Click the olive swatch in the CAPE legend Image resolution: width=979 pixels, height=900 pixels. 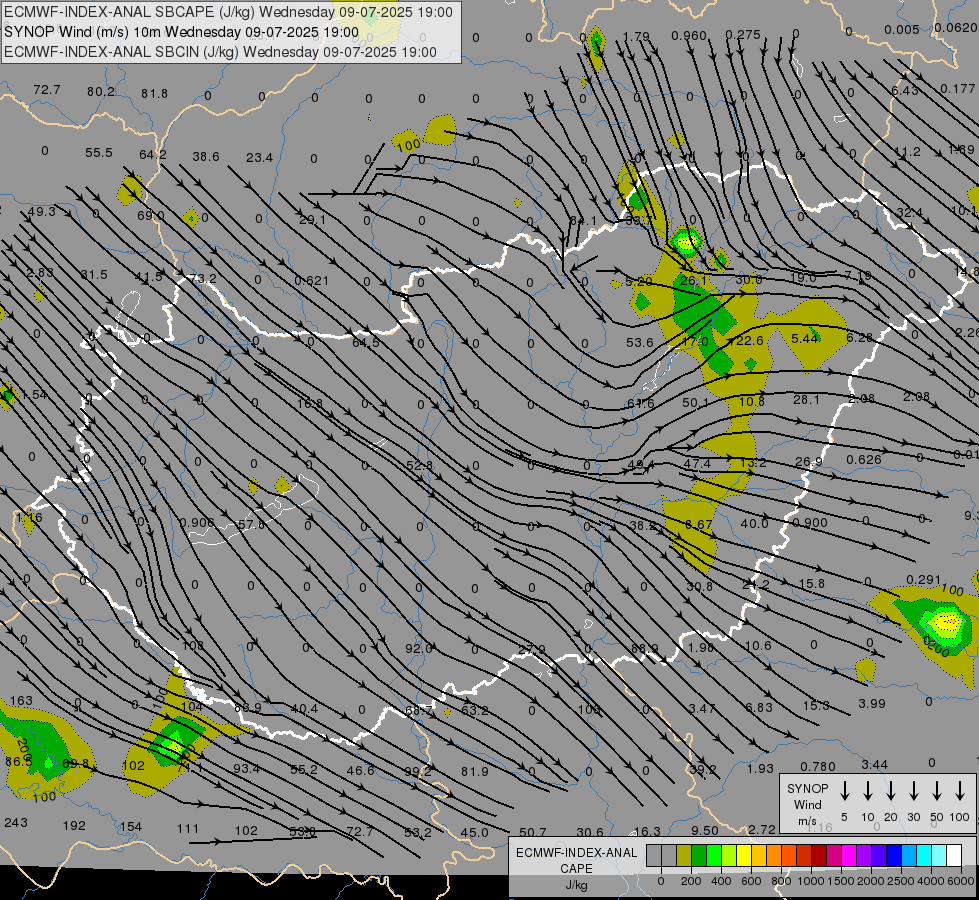(684, 856)
